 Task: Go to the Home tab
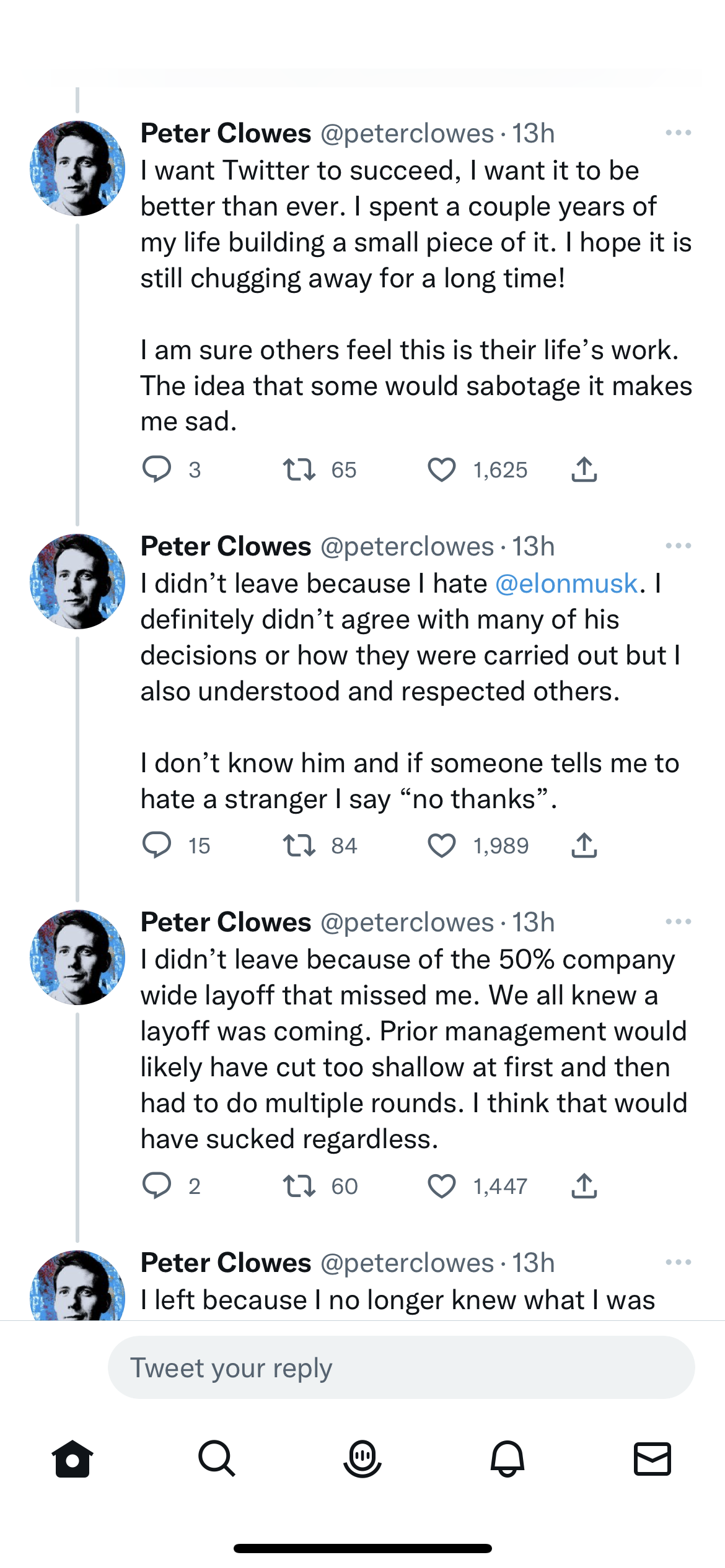click(x=72, y=1459)
